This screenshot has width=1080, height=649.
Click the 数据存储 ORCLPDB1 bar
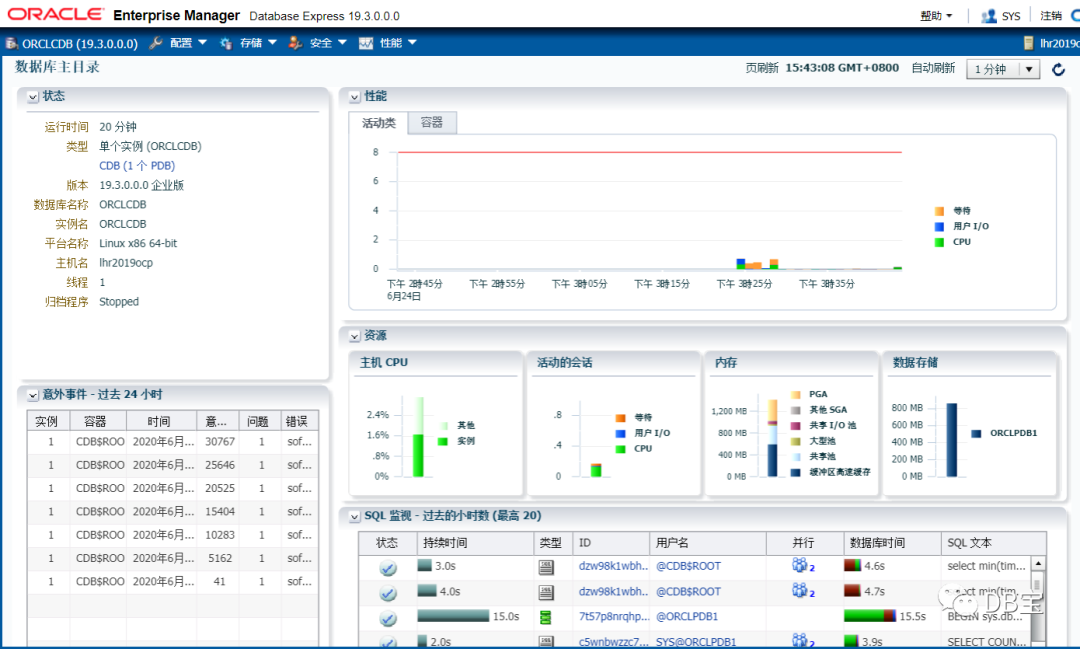pyautogui.click(x=952, y=440)
